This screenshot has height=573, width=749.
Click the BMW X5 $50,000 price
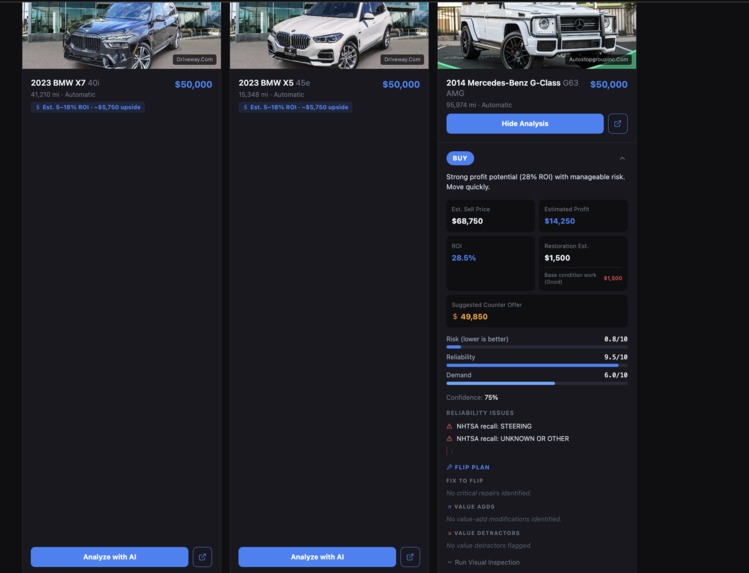click(401, 85)
